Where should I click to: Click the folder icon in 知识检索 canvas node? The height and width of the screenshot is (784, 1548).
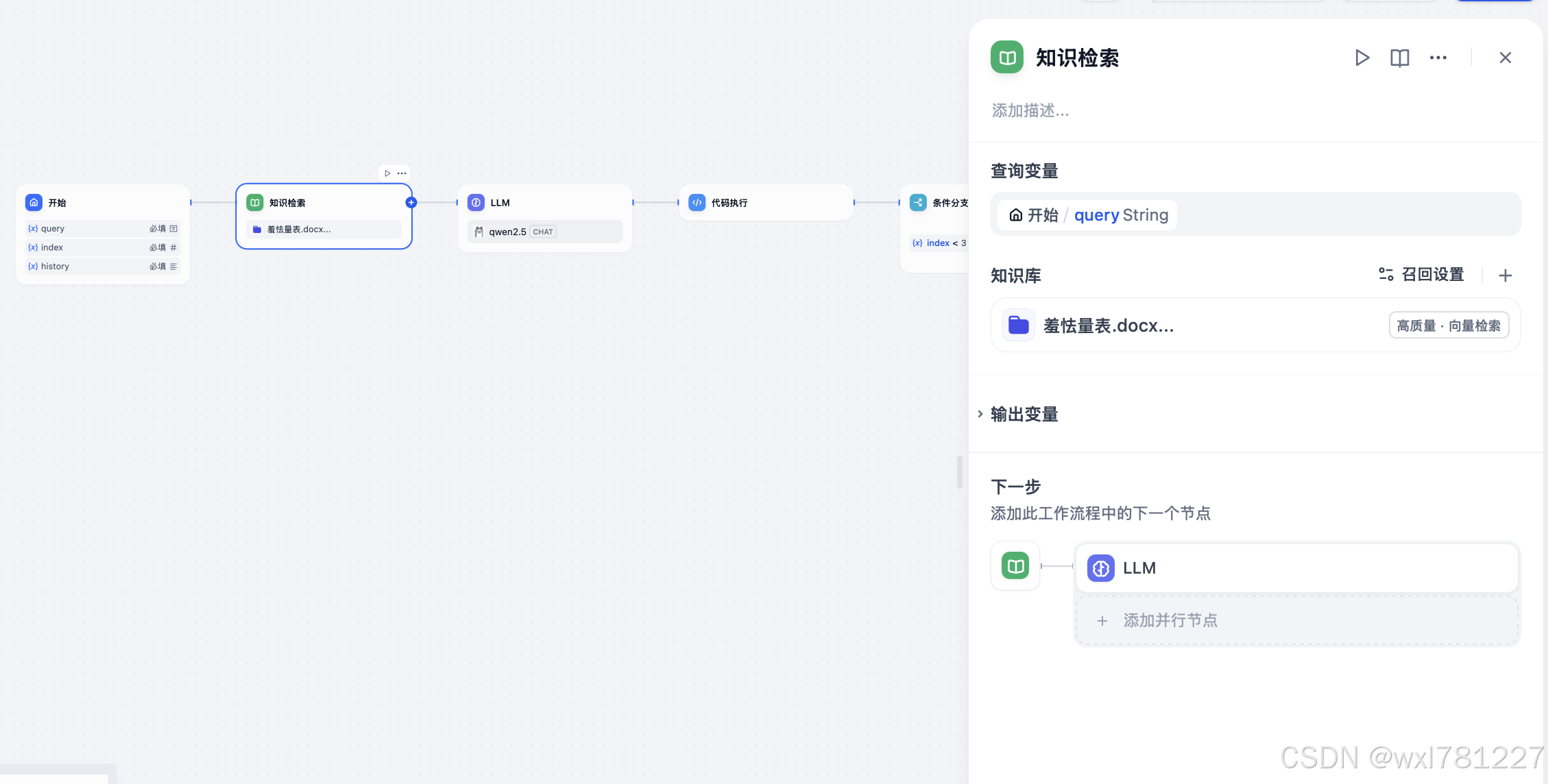[x=257, y=230]
